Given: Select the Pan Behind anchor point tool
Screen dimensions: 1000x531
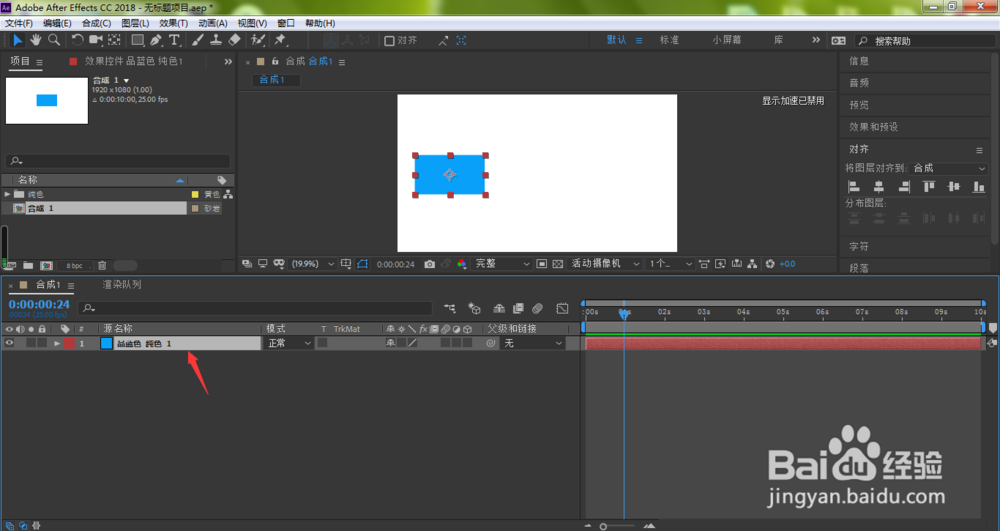Looking at the screenshot, I should click(114, 40).
